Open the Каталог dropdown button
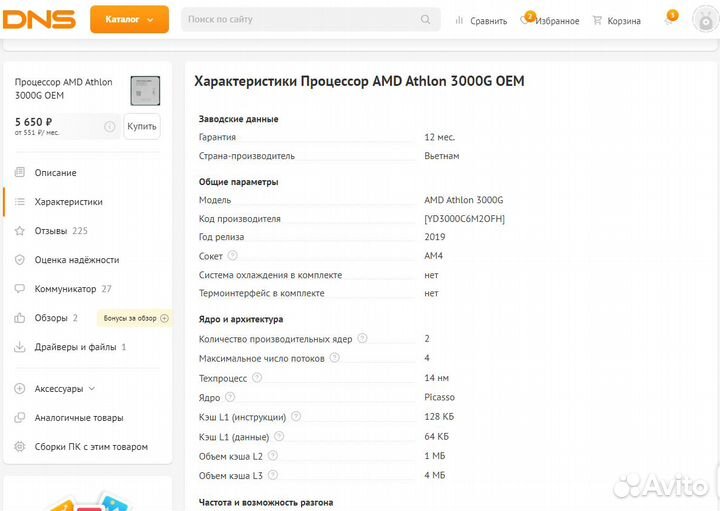This screenshot has height=511, width=720. 129,19
